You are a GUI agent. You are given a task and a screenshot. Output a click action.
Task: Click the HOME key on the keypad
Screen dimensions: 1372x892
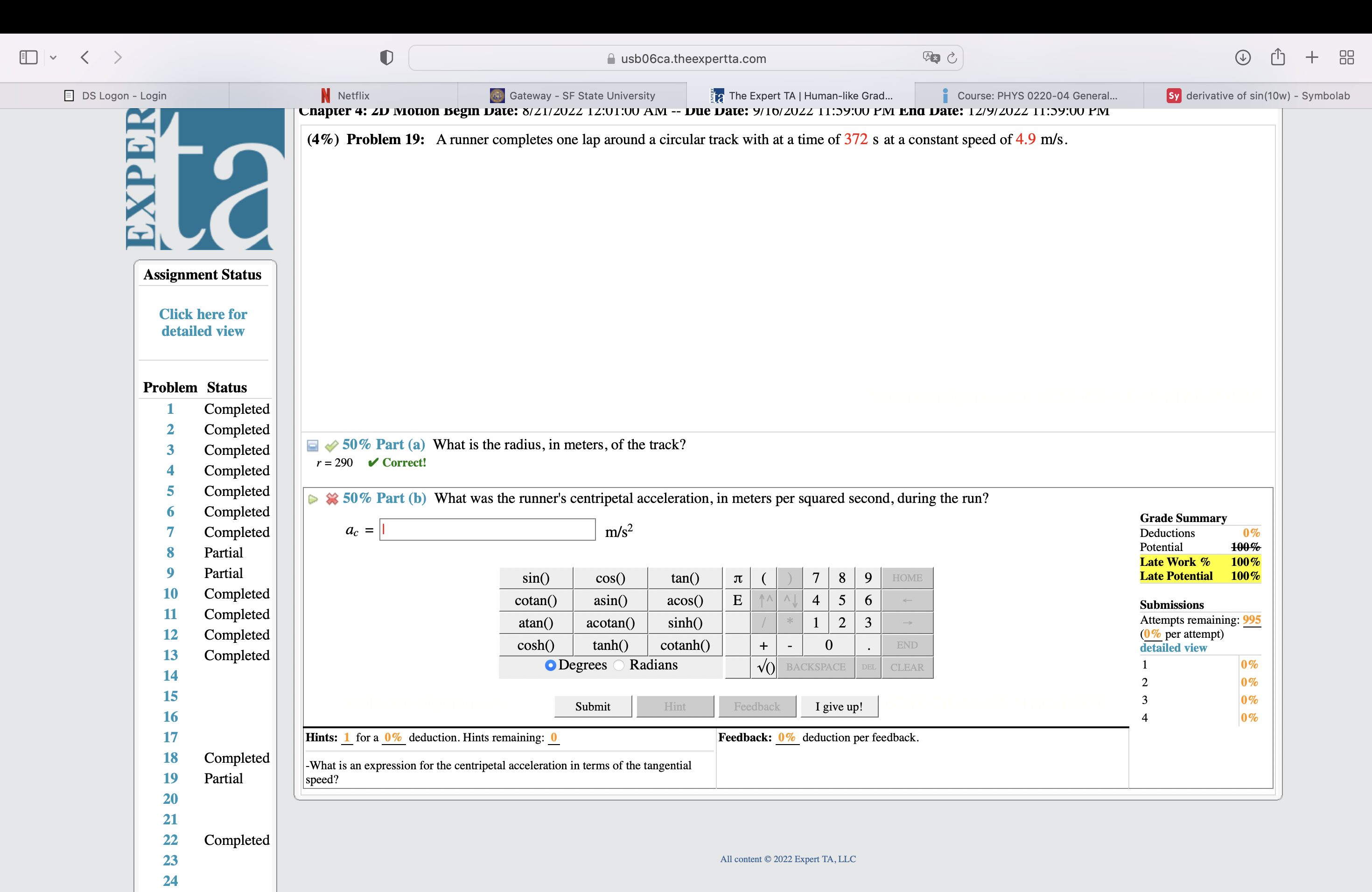click(x=907, y=578)
